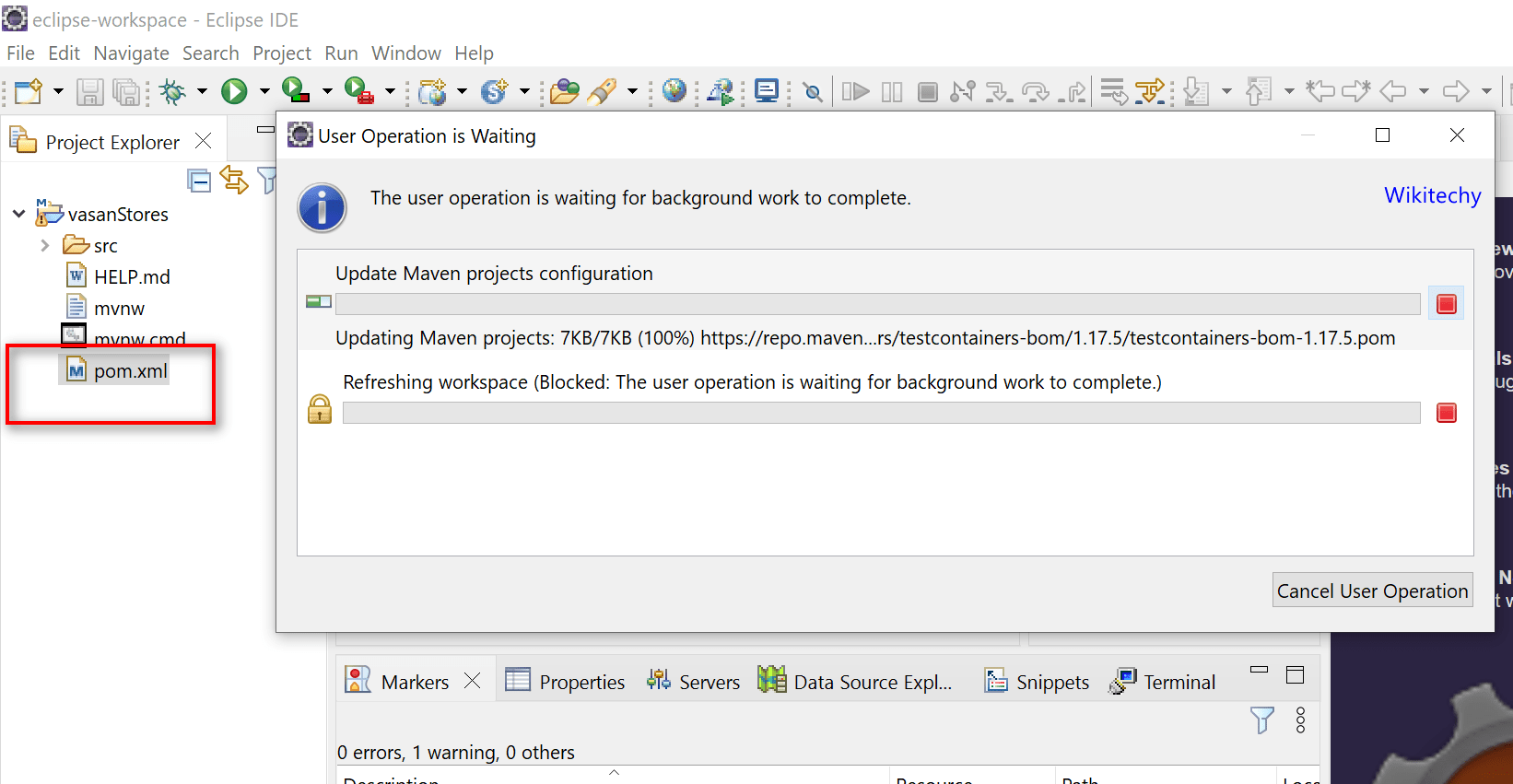Close the Project Explorer view tab
The image size is (1513, 784).
click(204, 141)
